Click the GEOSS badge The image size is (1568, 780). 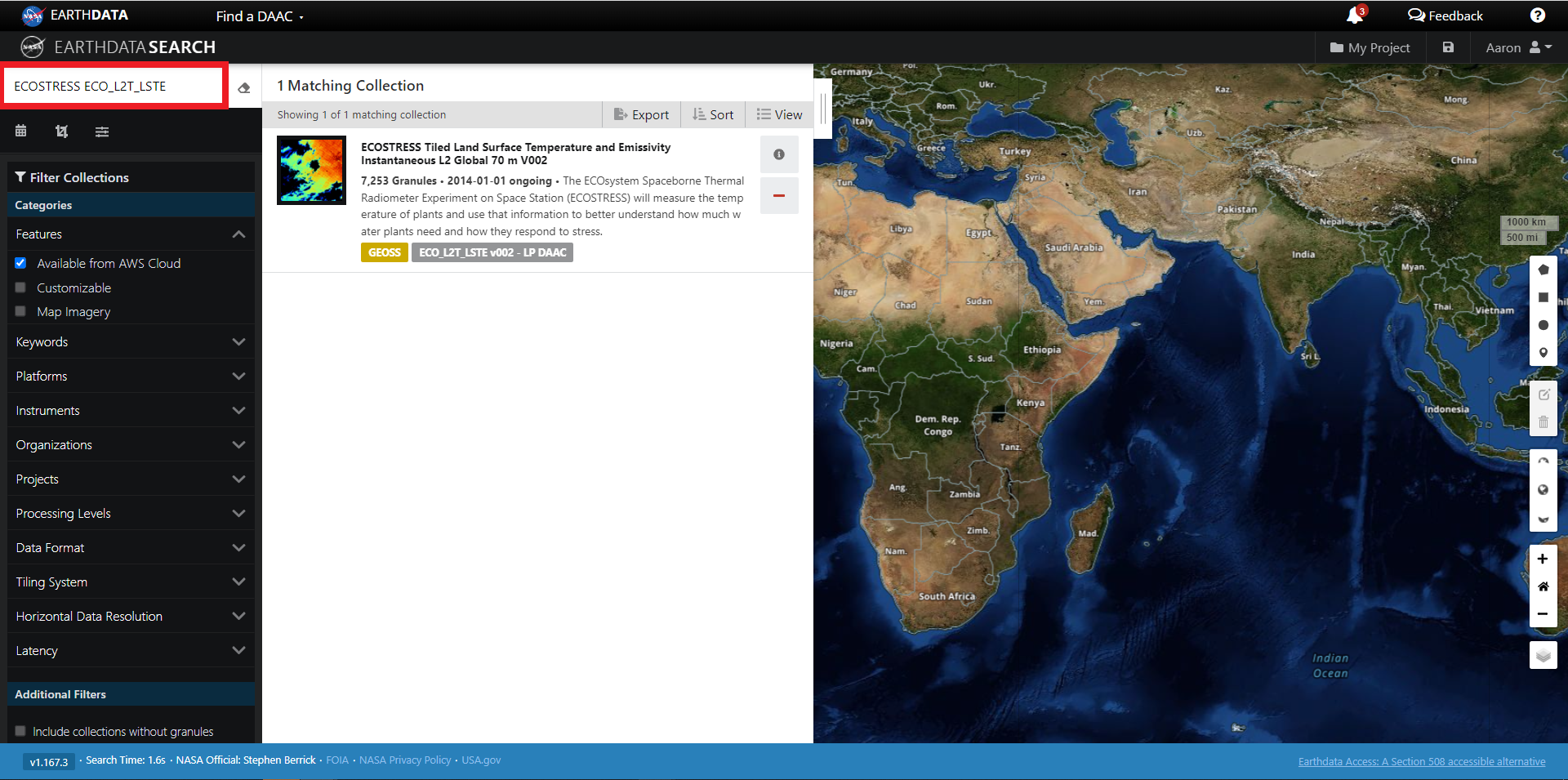tap(384, 252)
